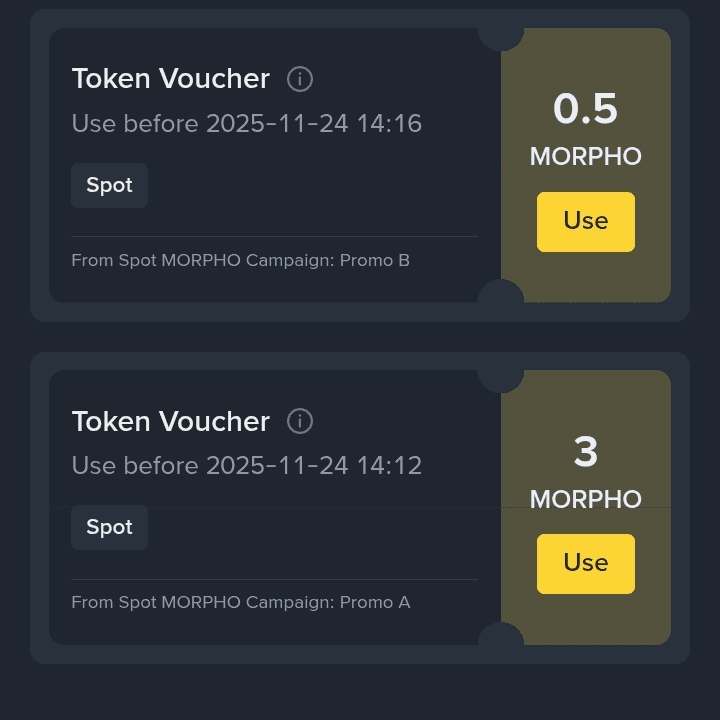The width and height of the screenshot is (720, 720).
Task: Use the 3 MORPHO token voucher
Action: 585,563
